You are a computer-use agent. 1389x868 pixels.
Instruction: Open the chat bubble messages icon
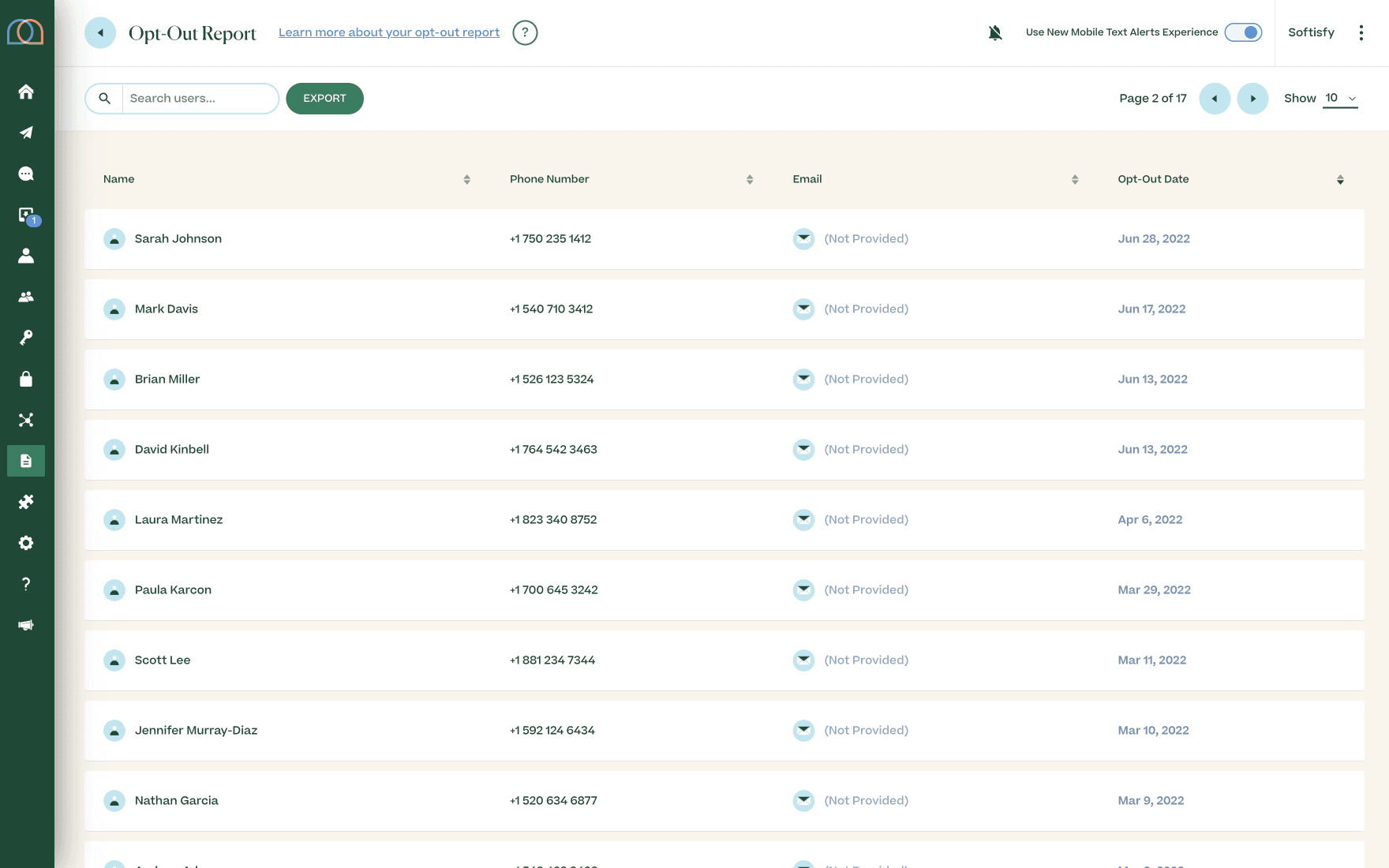(26, 174)
